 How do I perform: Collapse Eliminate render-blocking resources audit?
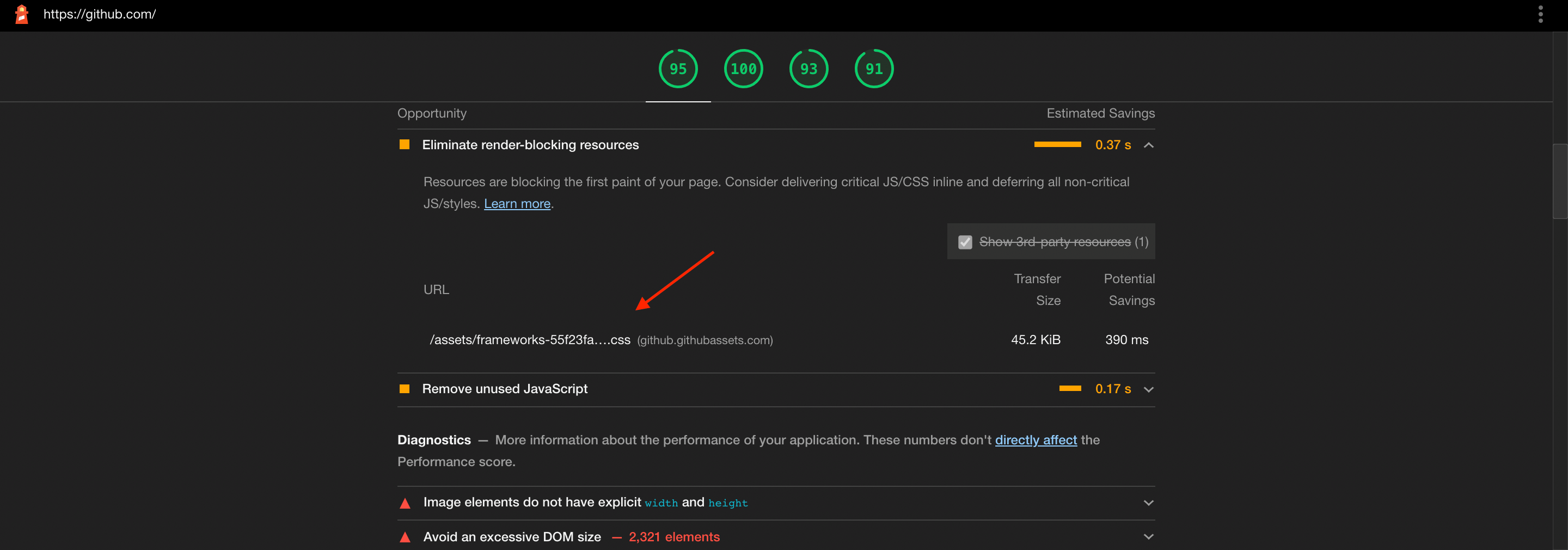click(x=1149, y=145)
